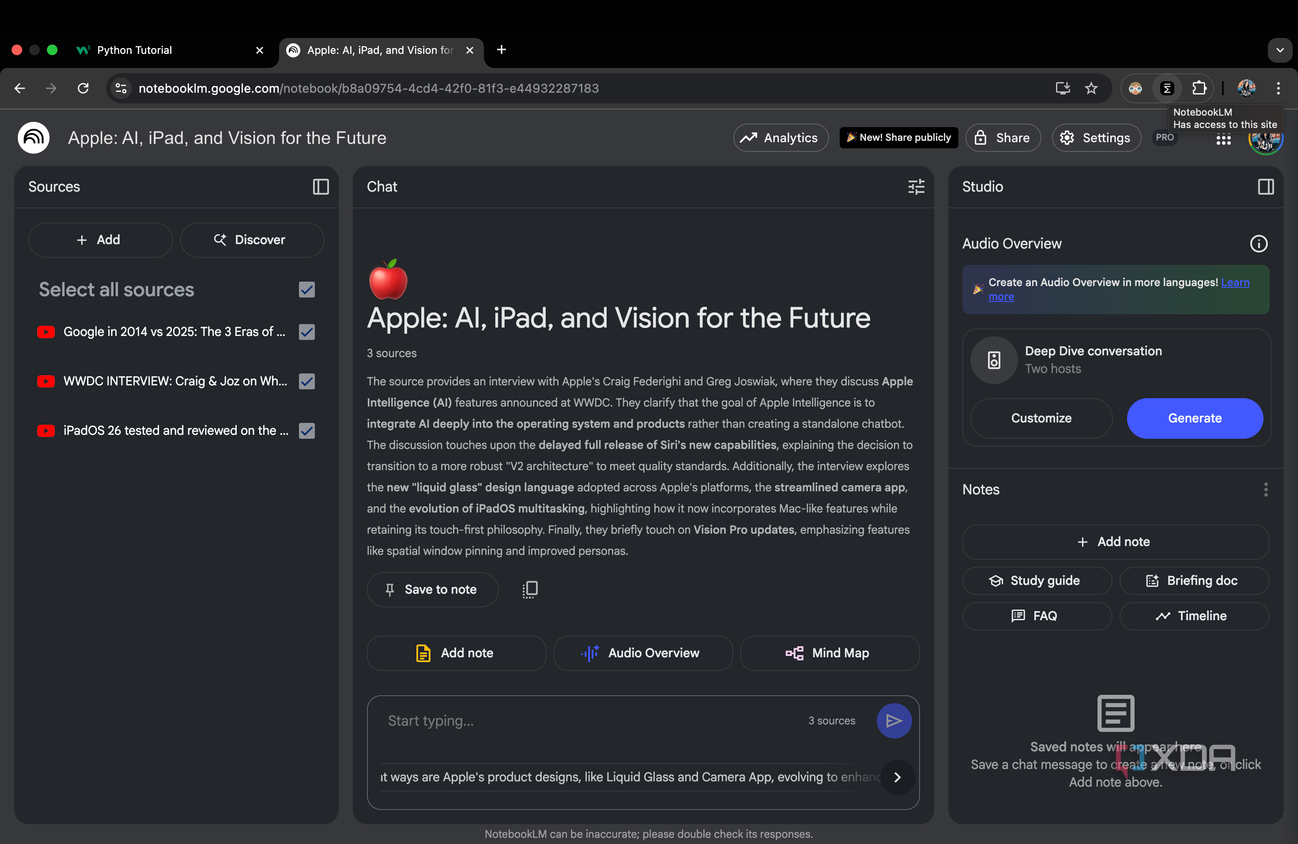Image resolution: width=1298 pixels, height=844 pixels.
Task: Open the Chrome three-dot menu
Action: [1278, 88]
